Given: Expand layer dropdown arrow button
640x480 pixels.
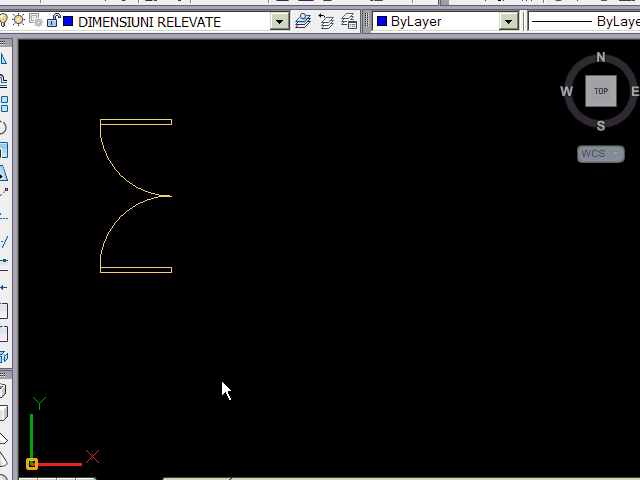Looking at the screenshot, I should (x=280, y=22).
